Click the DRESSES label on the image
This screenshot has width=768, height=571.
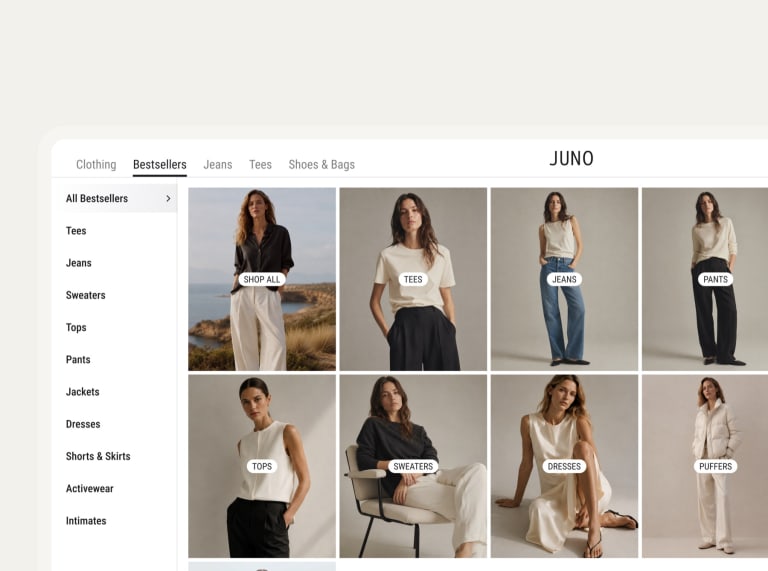click(x=564, y=466)
